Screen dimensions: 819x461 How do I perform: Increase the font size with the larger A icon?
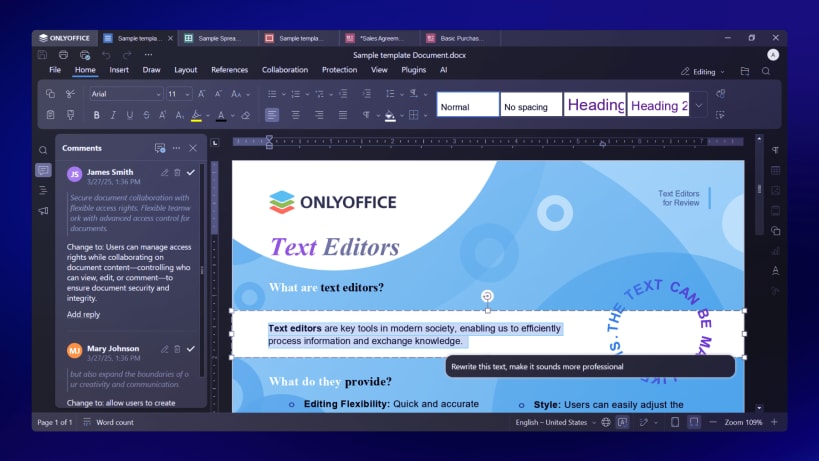pos(202,94)
